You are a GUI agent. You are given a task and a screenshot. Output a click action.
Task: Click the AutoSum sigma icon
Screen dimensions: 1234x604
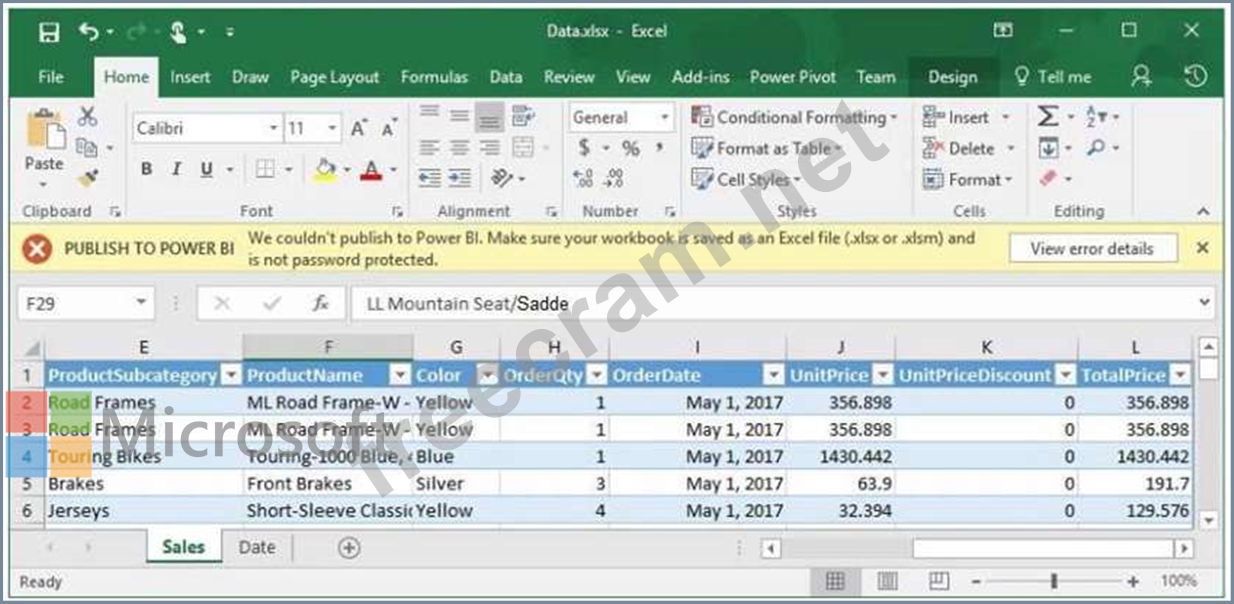[1048, 117]
